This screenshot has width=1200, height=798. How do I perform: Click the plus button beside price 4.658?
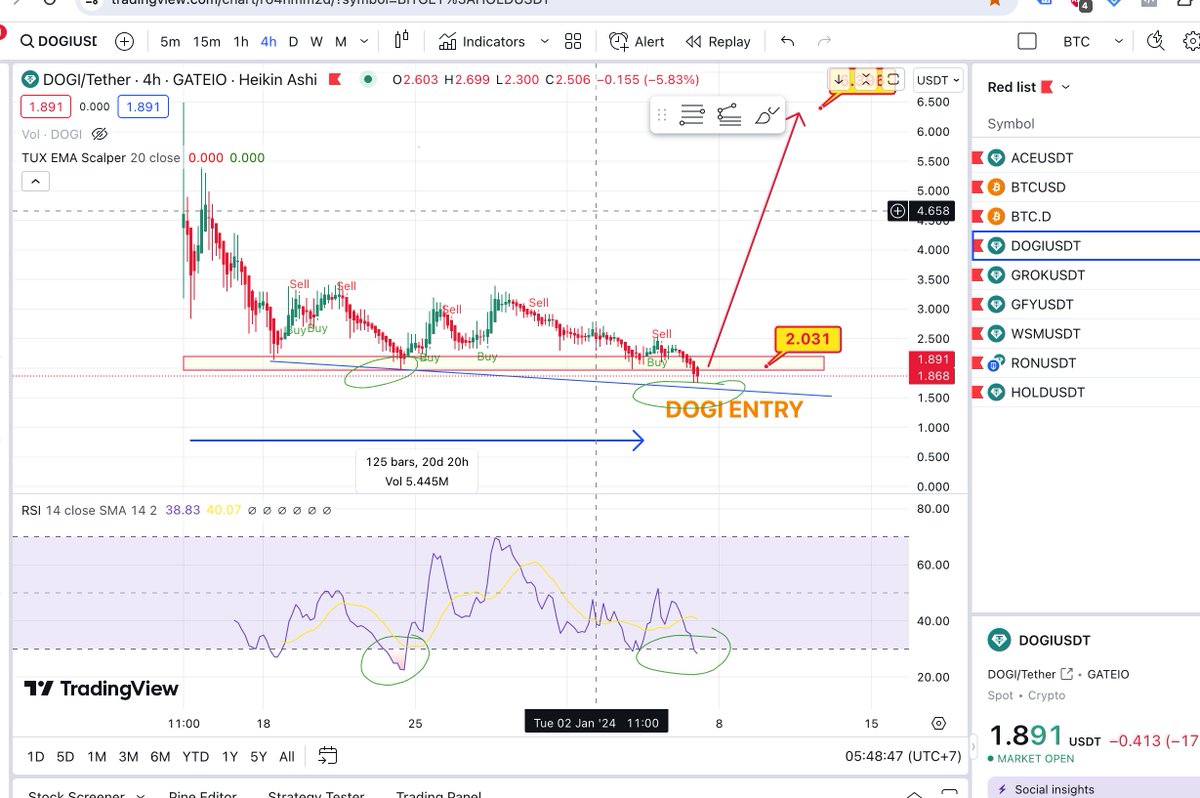(898, 211)
